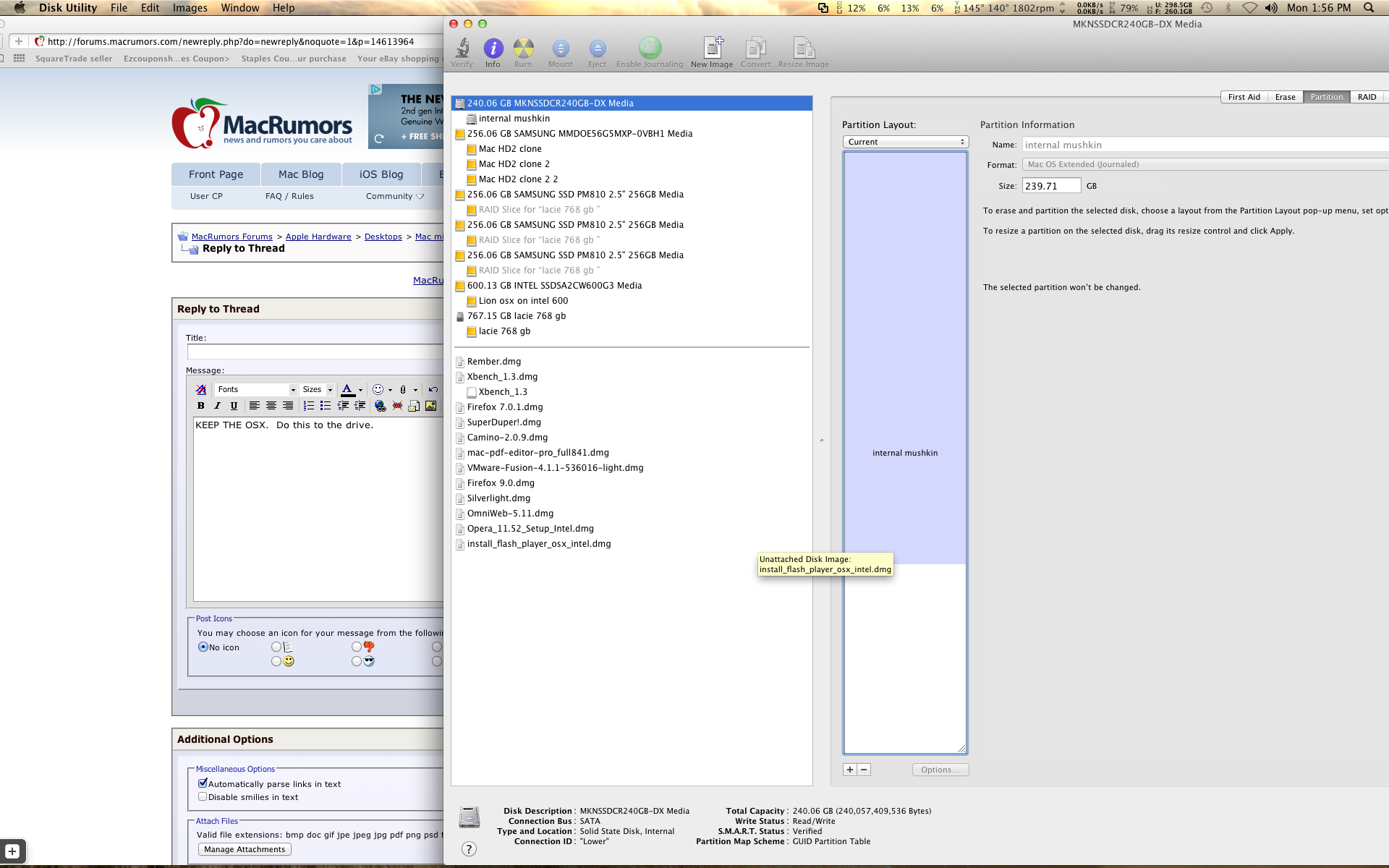
Task: Switch to the Erase tab
Action: (x=1285, y=97)
